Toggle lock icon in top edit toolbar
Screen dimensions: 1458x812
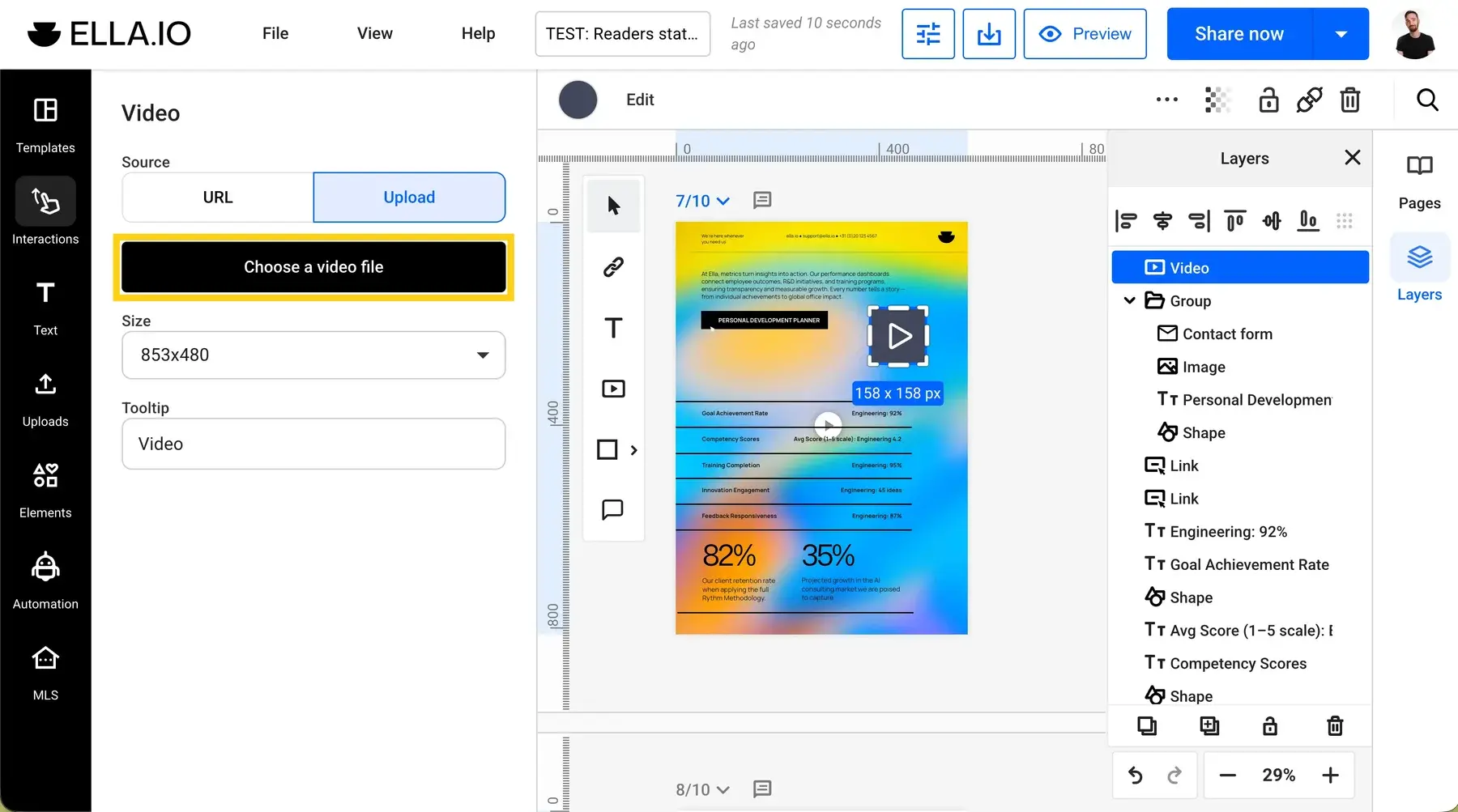1269,100
